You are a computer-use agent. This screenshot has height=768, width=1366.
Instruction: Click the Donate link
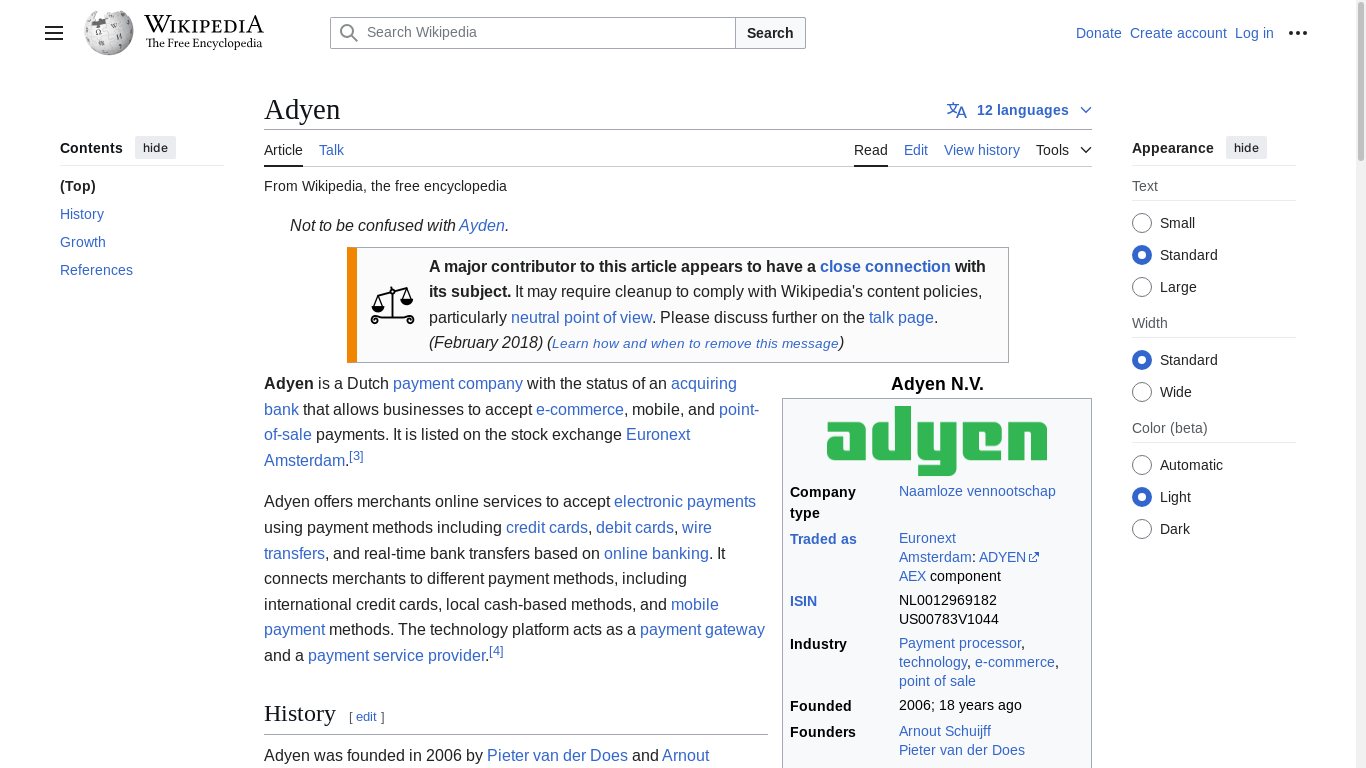click(1099, 33)
